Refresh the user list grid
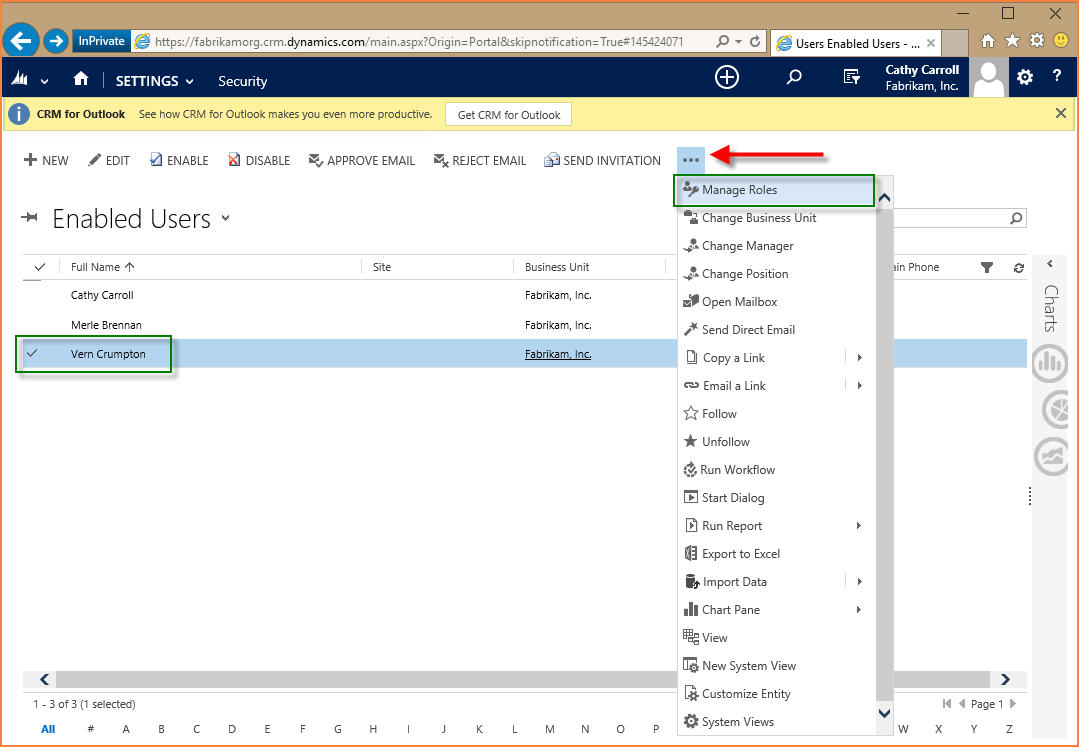Viewport: 1079px width, 747px height. pos(1019,268)
